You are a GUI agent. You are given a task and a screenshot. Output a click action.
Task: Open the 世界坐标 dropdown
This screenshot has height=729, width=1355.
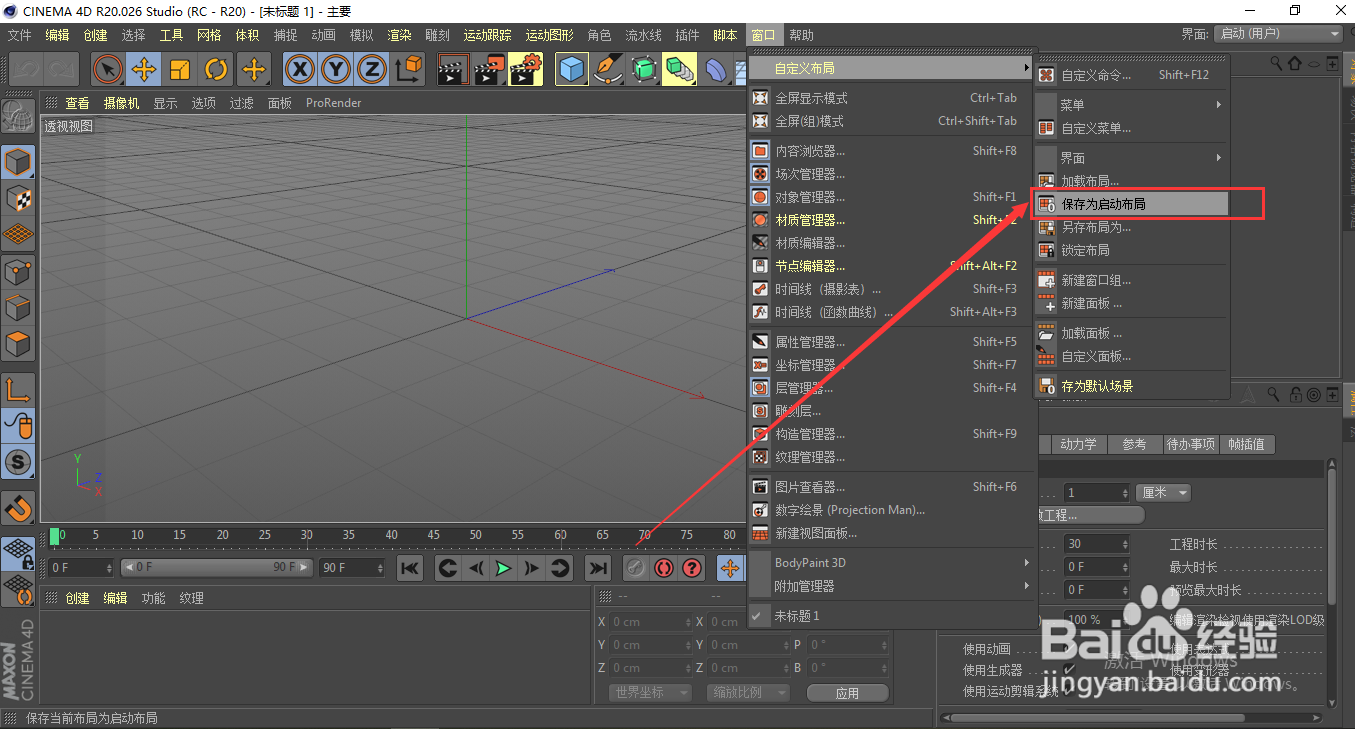650,693
